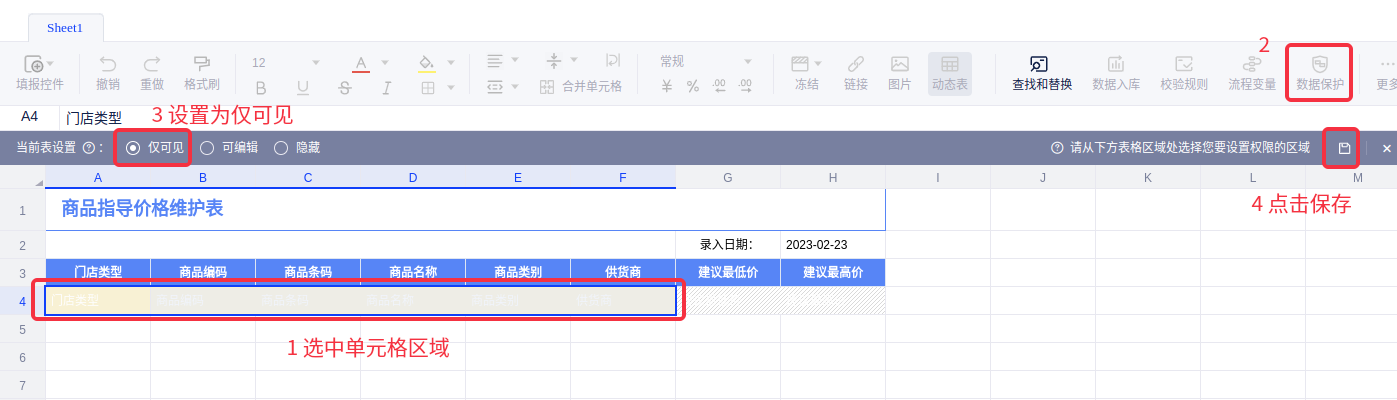Click the 数据入库 data import icon
The image size is (1397, 400).
[1116, 72]
